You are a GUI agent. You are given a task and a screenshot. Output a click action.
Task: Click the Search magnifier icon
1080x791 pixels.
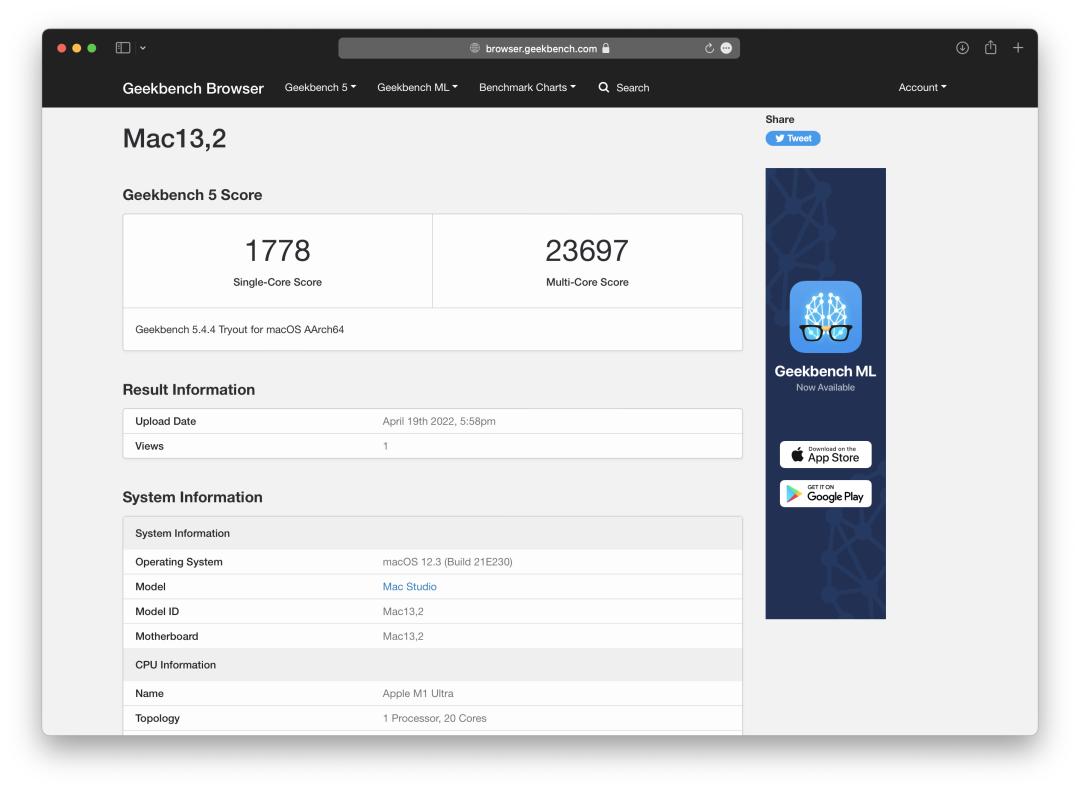(604, 88)
